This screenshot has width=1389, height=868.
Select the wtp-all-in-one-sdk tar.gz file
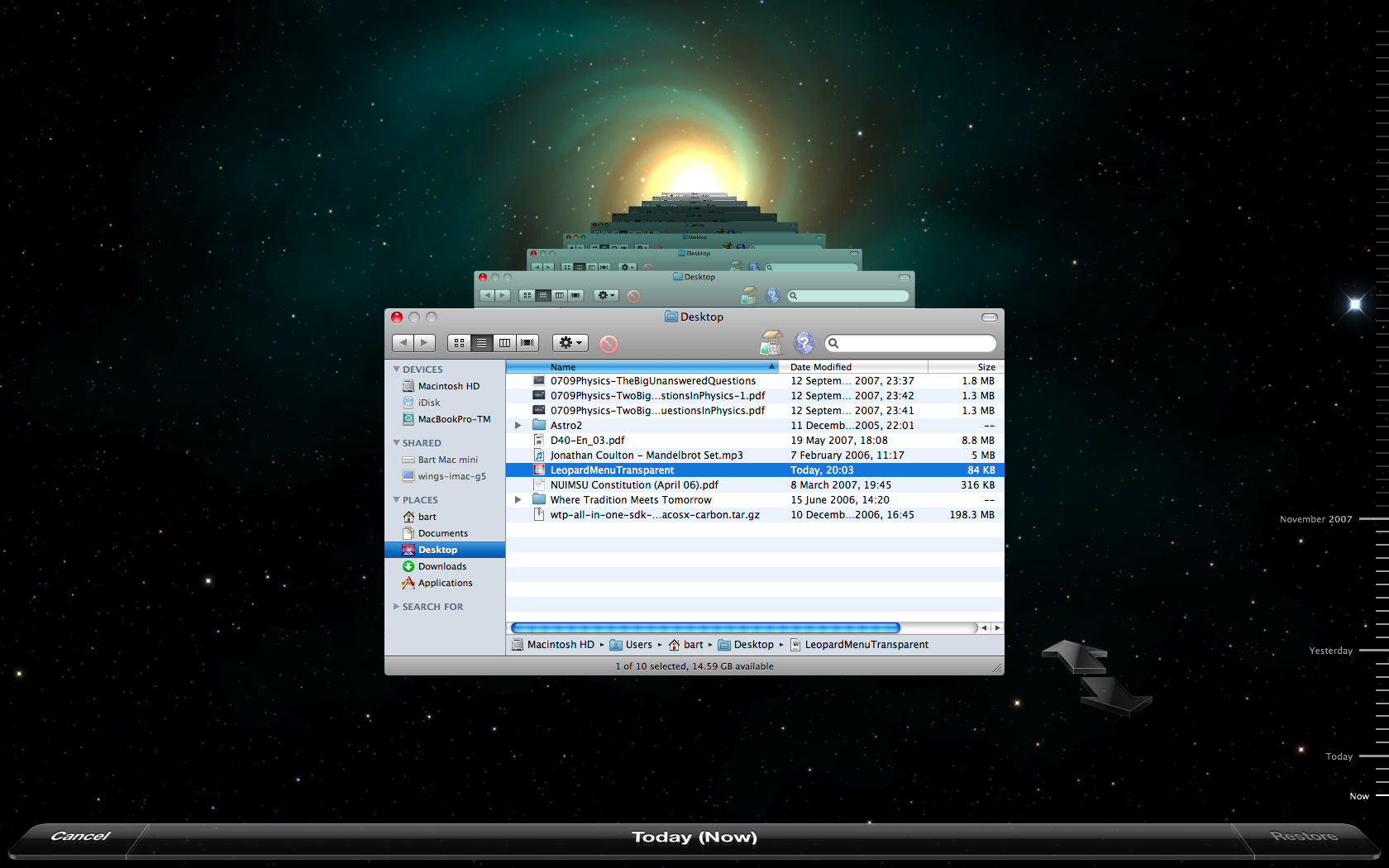point(755,515)
